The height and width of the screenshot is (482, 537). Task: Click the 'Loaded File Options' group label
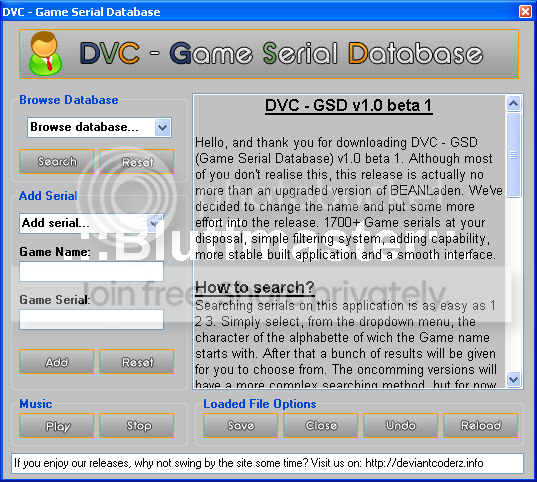(x=260, y=404)
